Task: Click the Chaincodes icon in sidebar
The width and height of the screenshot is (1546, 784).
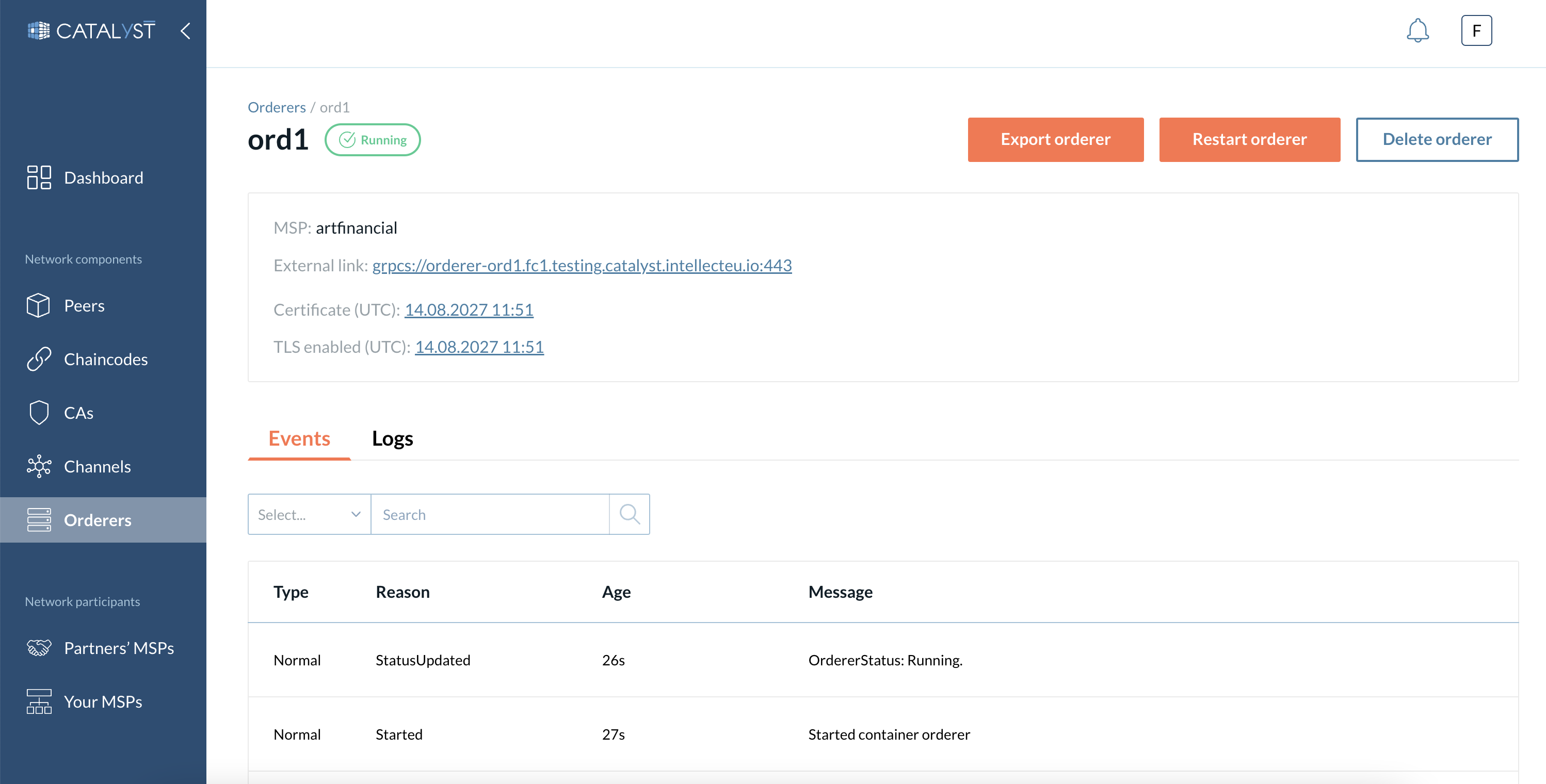Action: (41, 359)
